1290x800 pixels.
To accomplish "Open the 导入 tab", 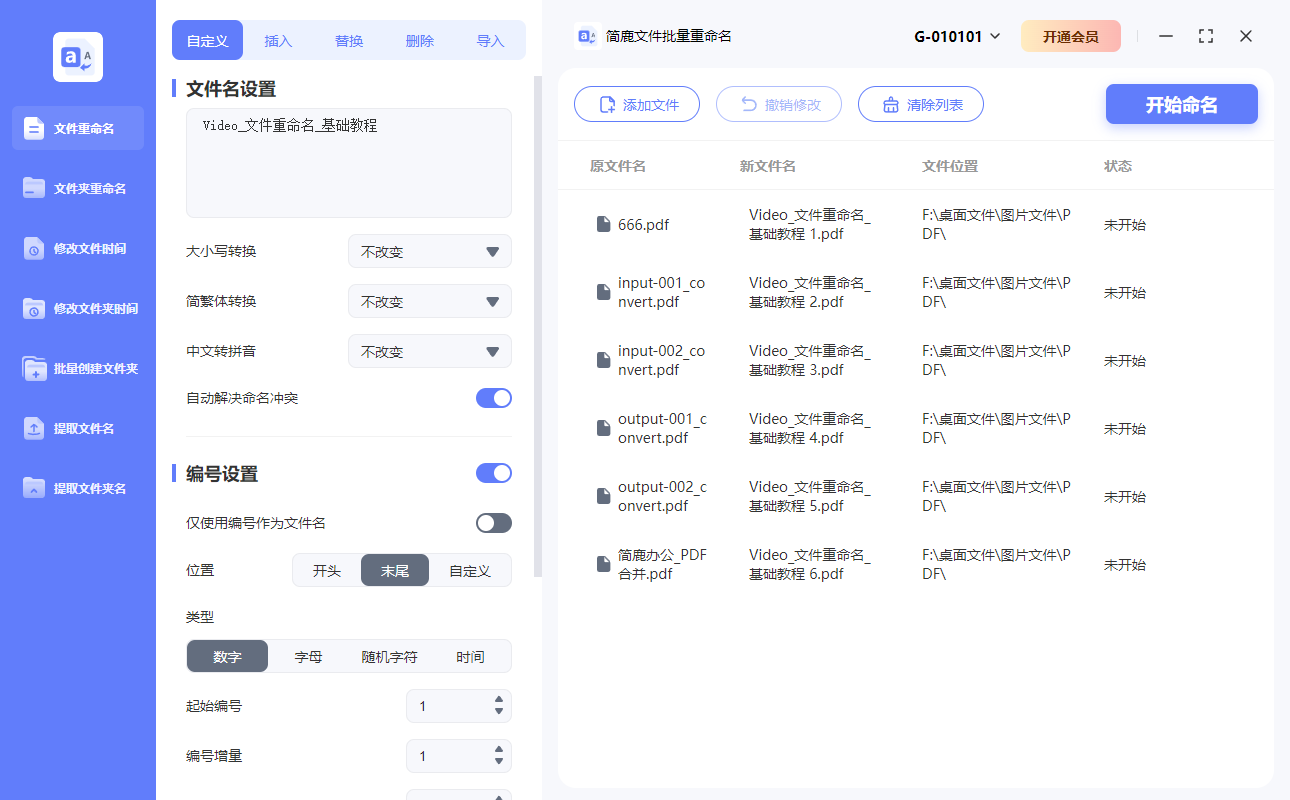I will pos(491,40).
